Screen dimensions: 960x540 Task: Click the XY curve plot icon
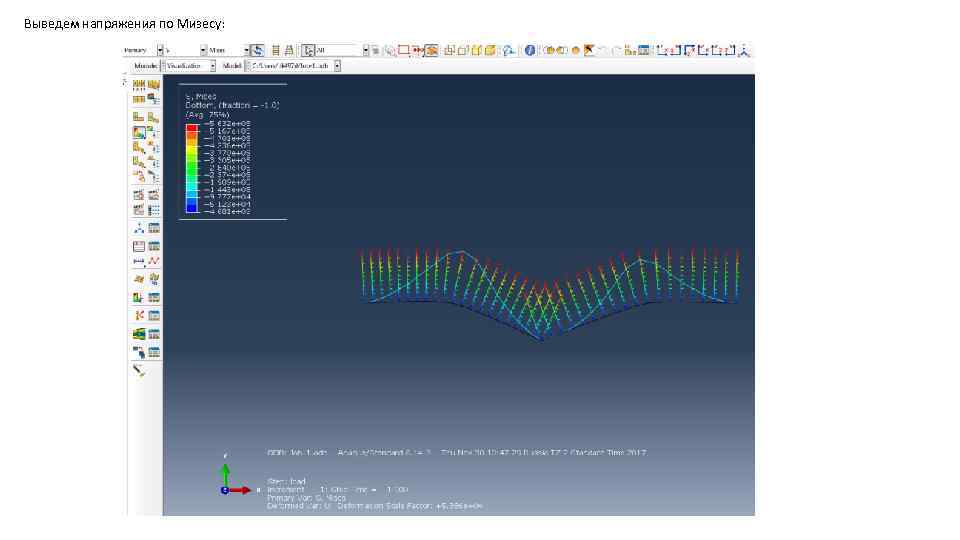[x=153, y=261]
